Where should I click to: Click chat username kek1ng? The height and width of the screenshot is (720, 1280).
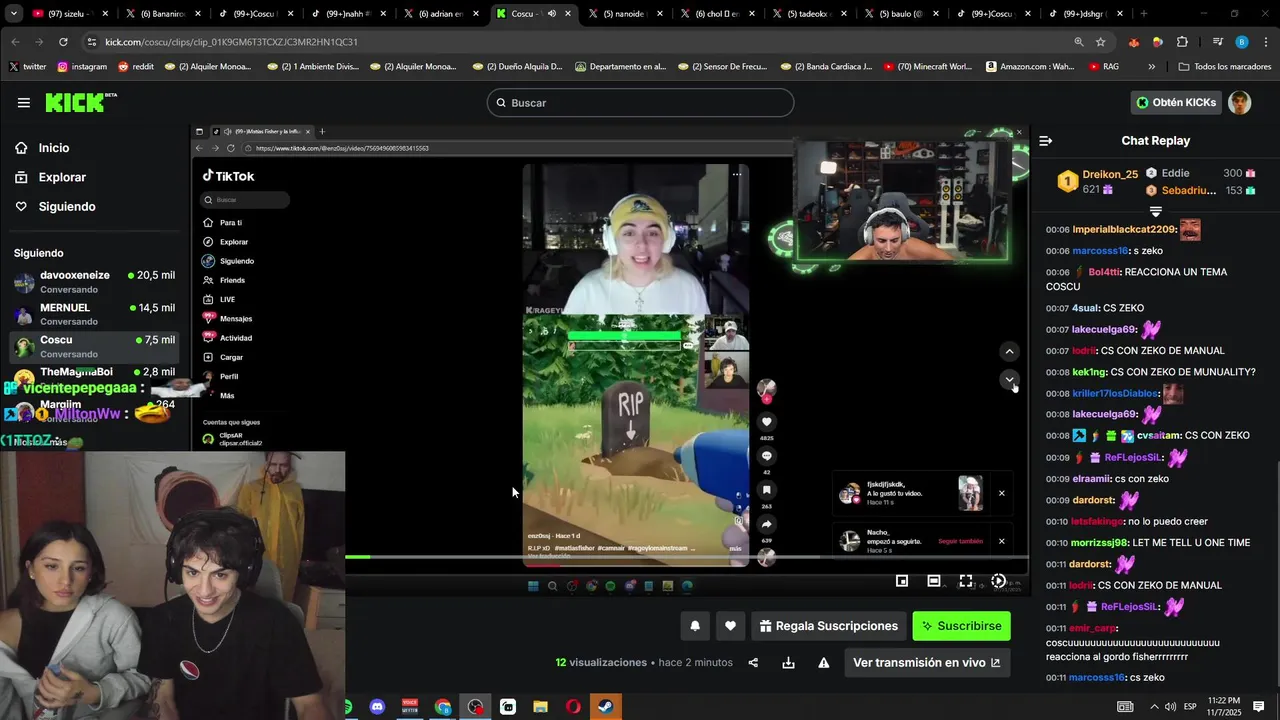pyautogui.click(x=1088, y=372)
